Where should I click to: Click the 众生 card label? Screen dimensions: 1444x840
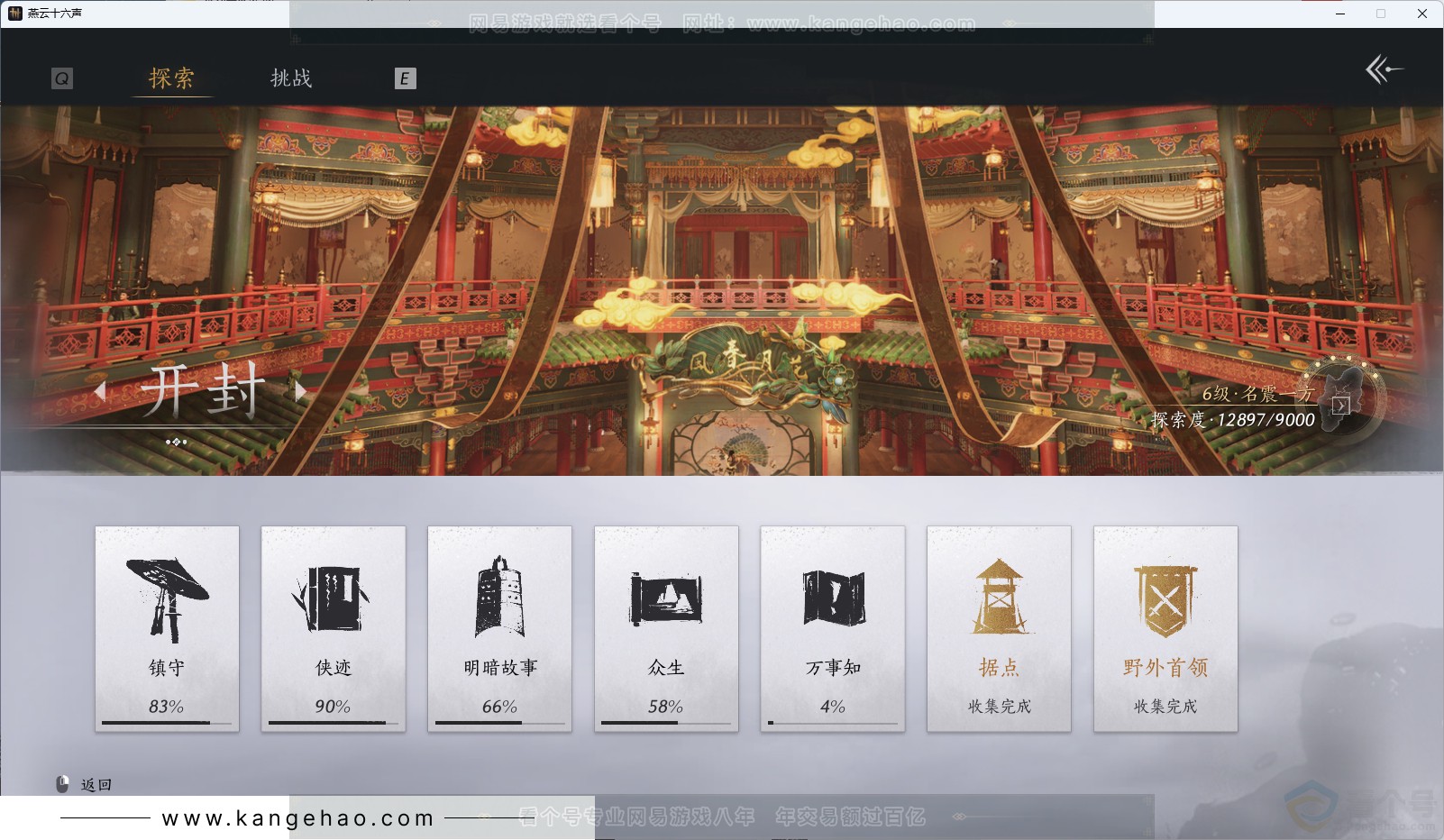click(666, 668)
